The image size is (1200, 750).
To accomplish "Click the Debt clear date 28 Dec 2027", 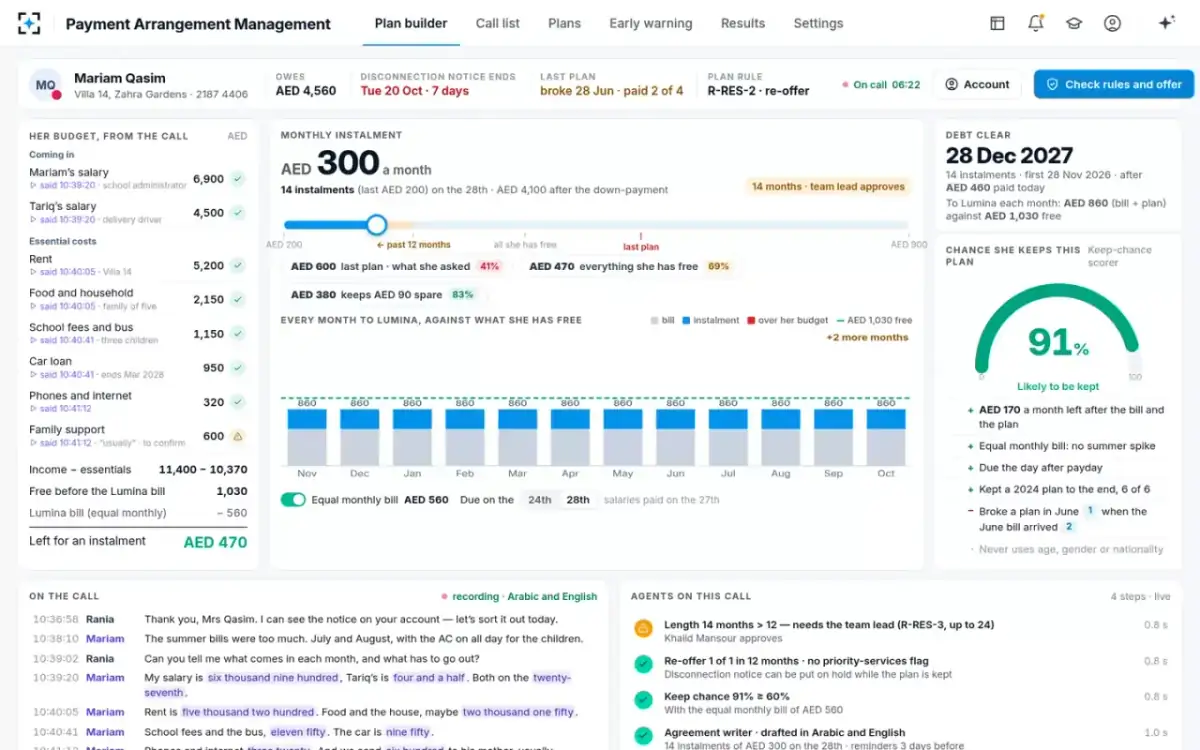I will 1009,155.
